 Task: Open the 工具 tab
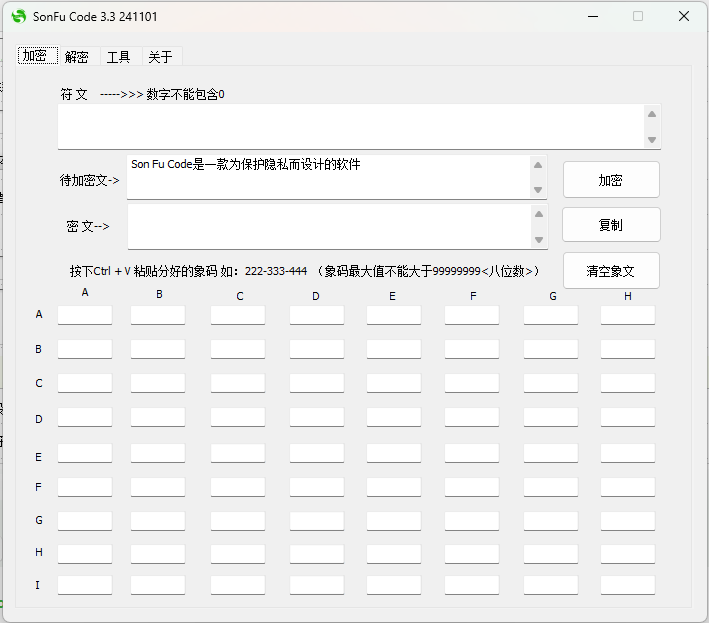click(118, 57)
